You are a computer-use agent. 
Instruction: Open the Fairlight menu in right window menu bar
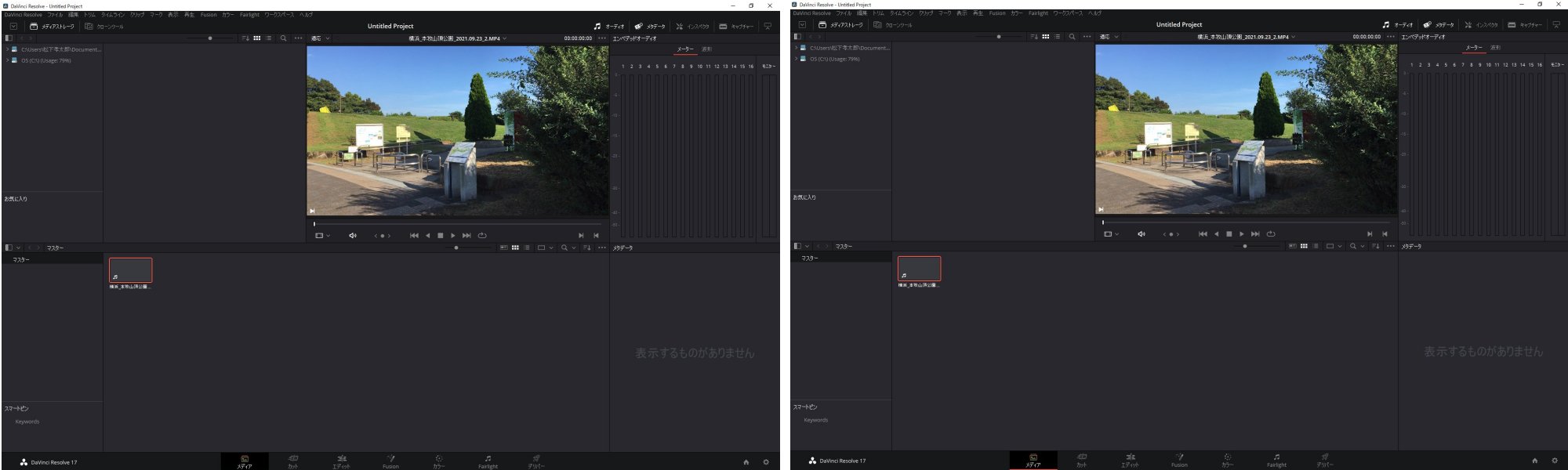[1038, 13]
